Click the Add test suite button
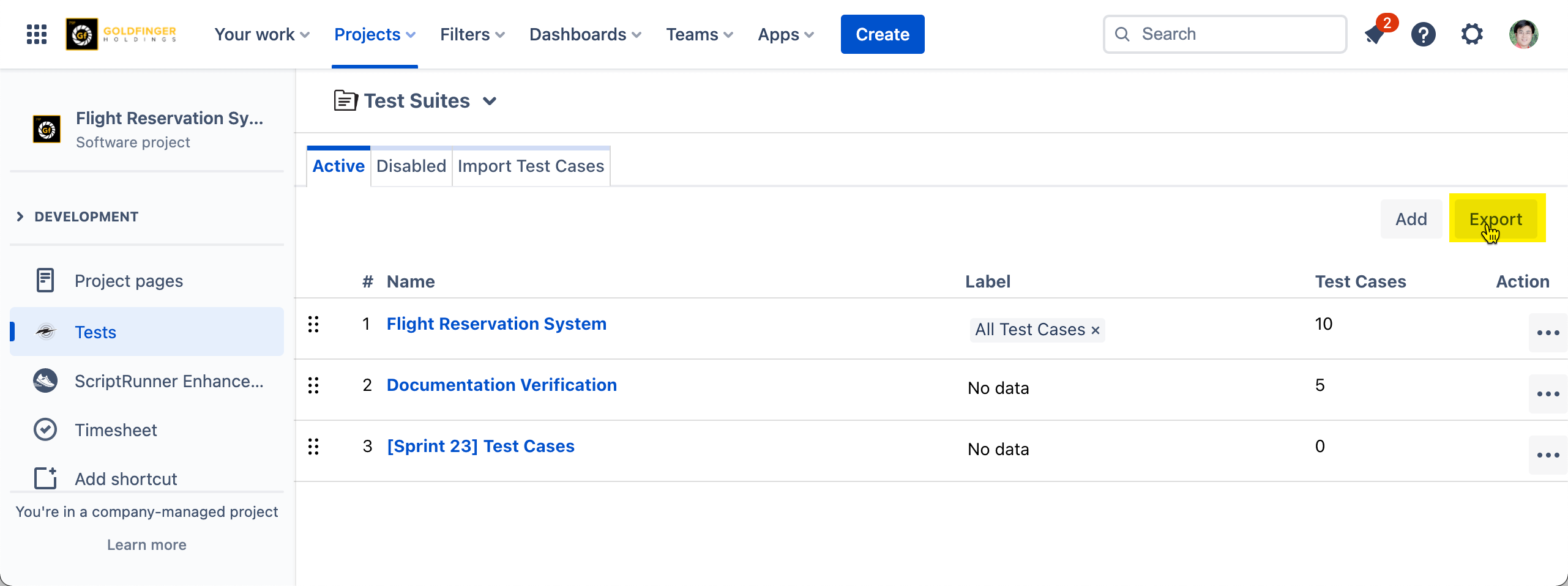 click(1411, 219)
